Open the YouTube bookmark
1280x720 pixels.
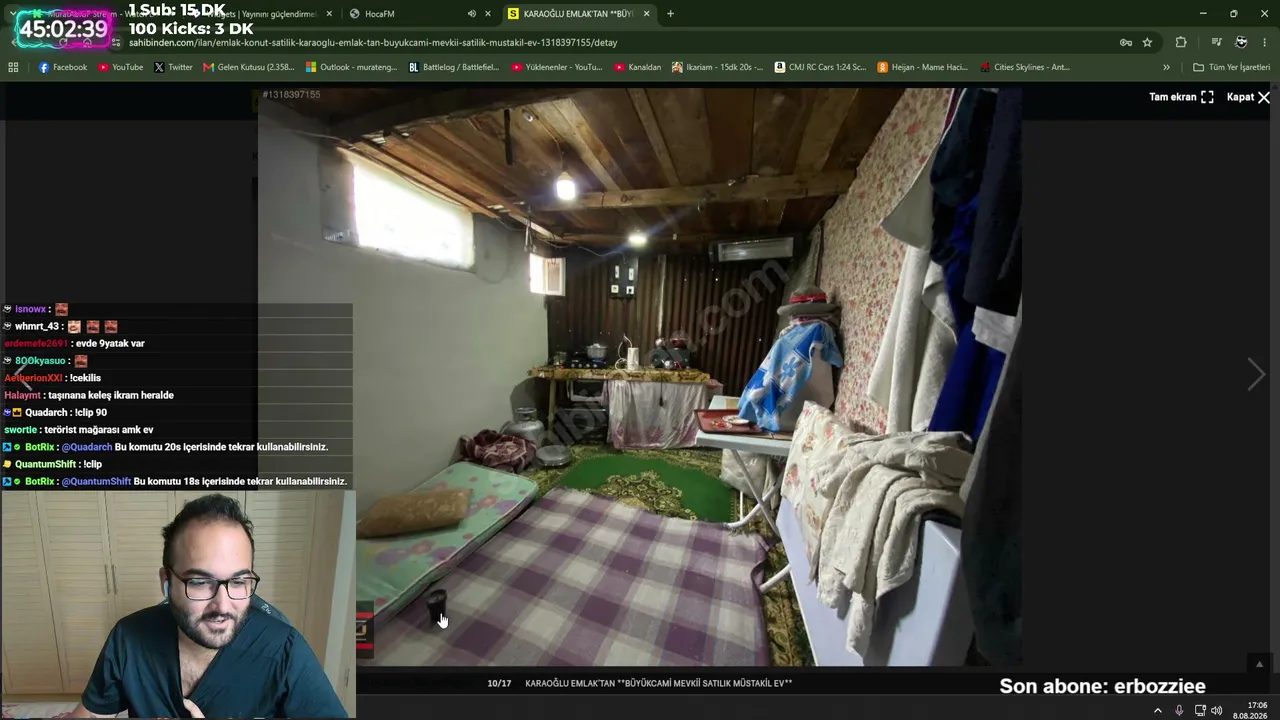point(120,68)
